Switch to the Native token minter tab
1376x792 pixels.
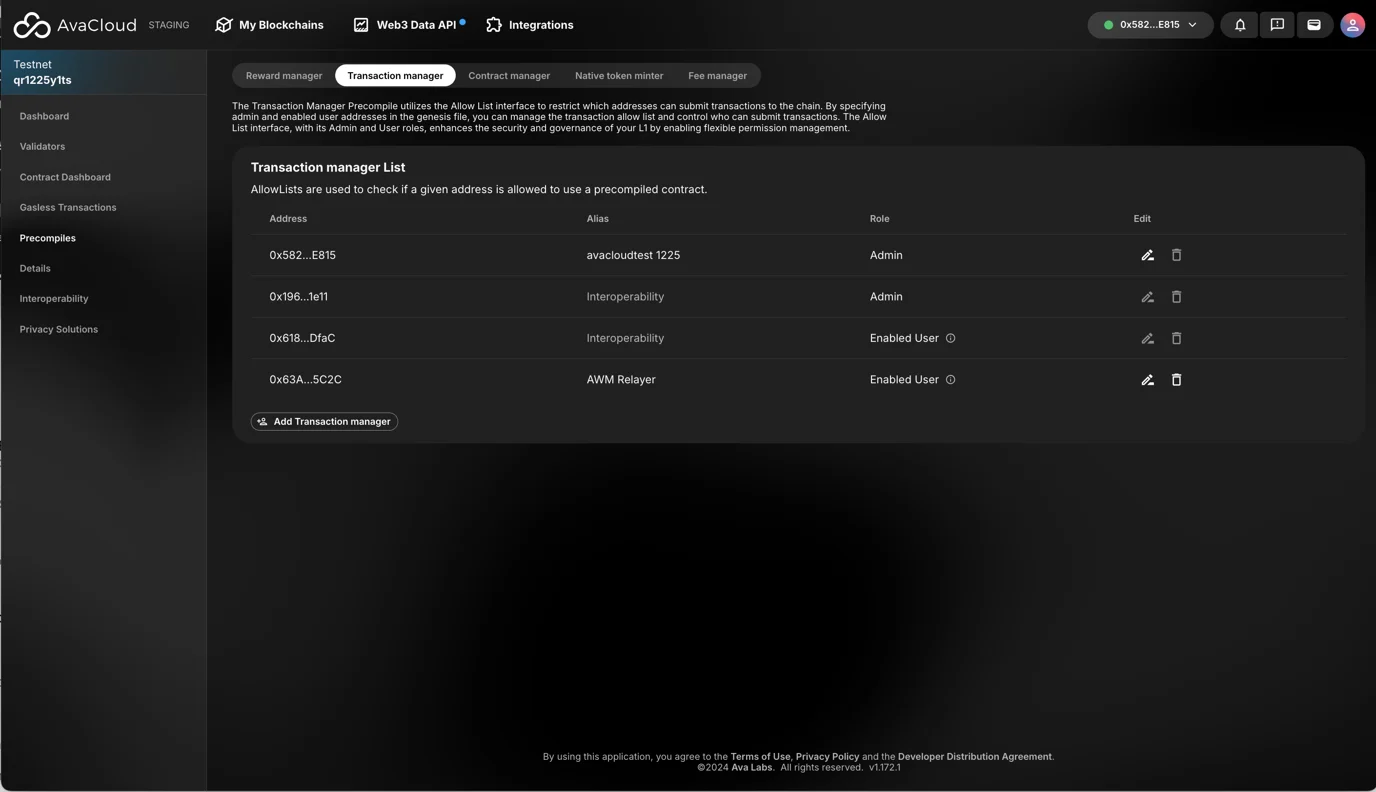pos(618,76)
